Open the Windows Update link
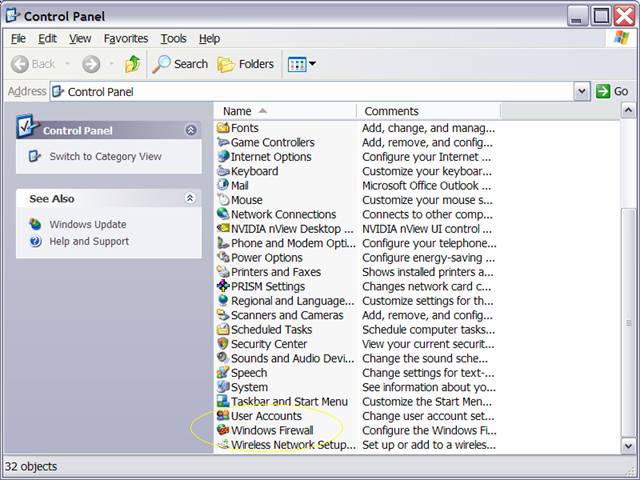 88,224
